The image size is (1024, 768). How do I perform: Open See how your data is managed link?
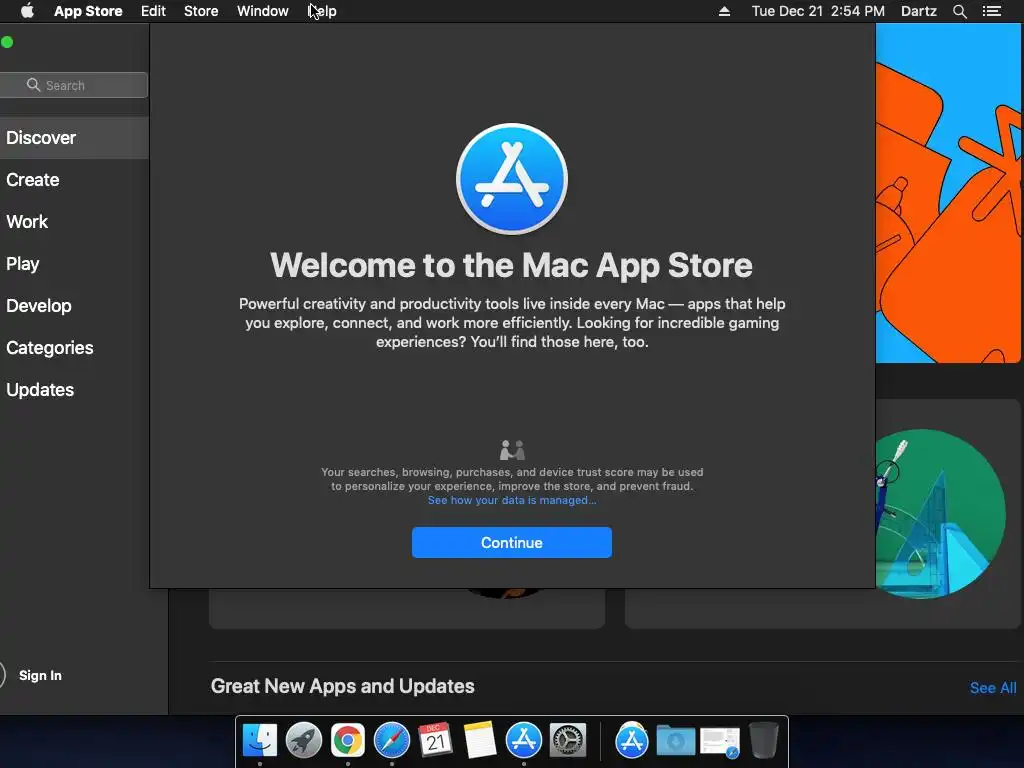click(512, 500)
